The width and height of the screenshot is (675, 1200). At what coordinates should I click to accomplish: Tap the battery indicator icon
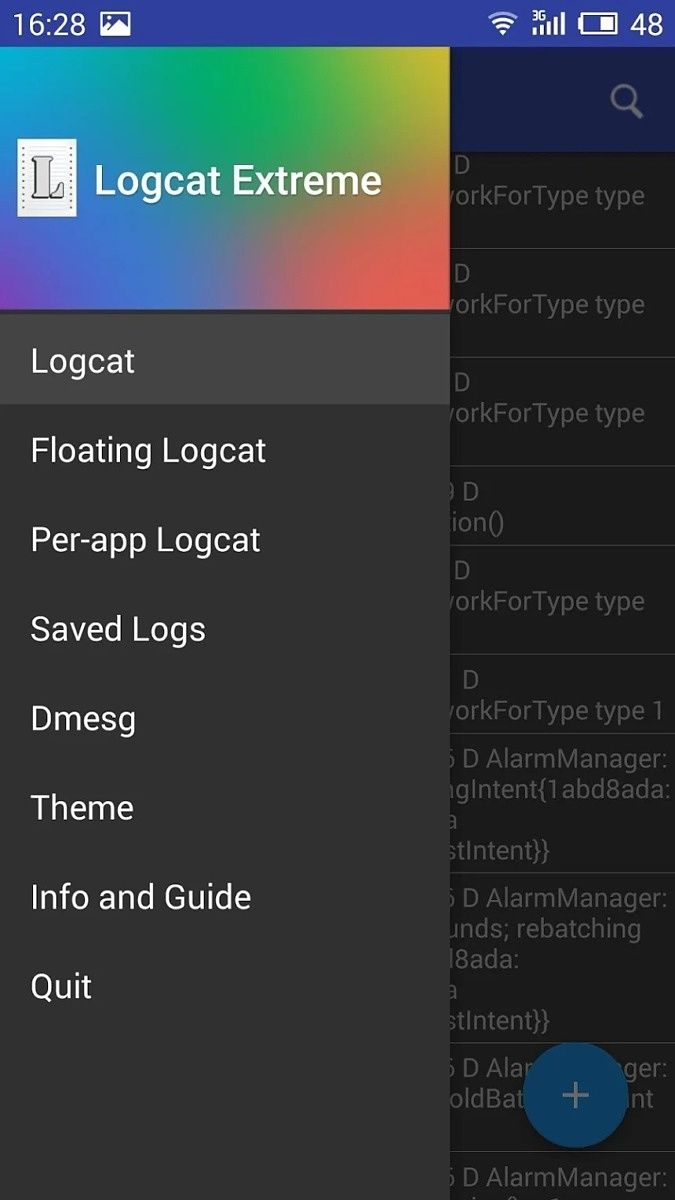point(598,23)
